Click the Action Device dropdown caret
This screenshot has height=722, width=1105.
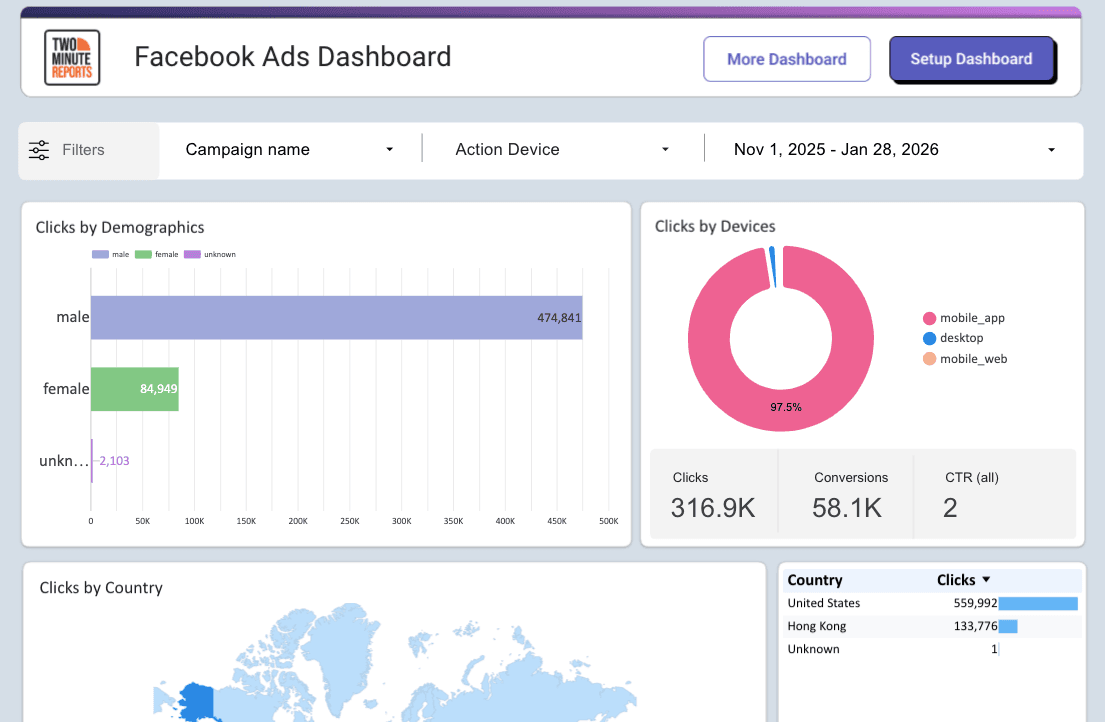point(665,149)
